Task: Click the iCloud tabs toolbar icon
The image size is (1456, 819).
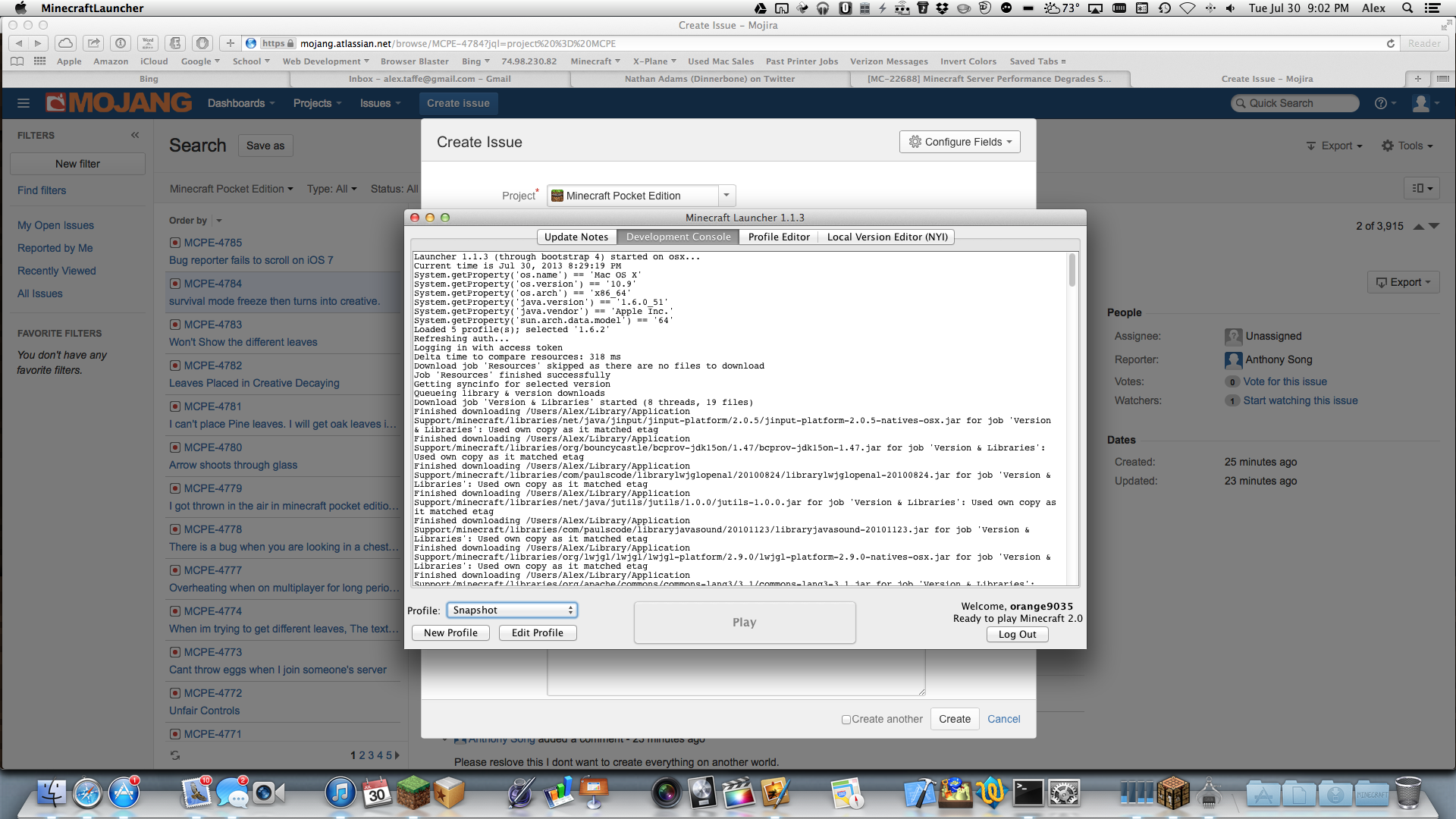Action: pos(66,43)
